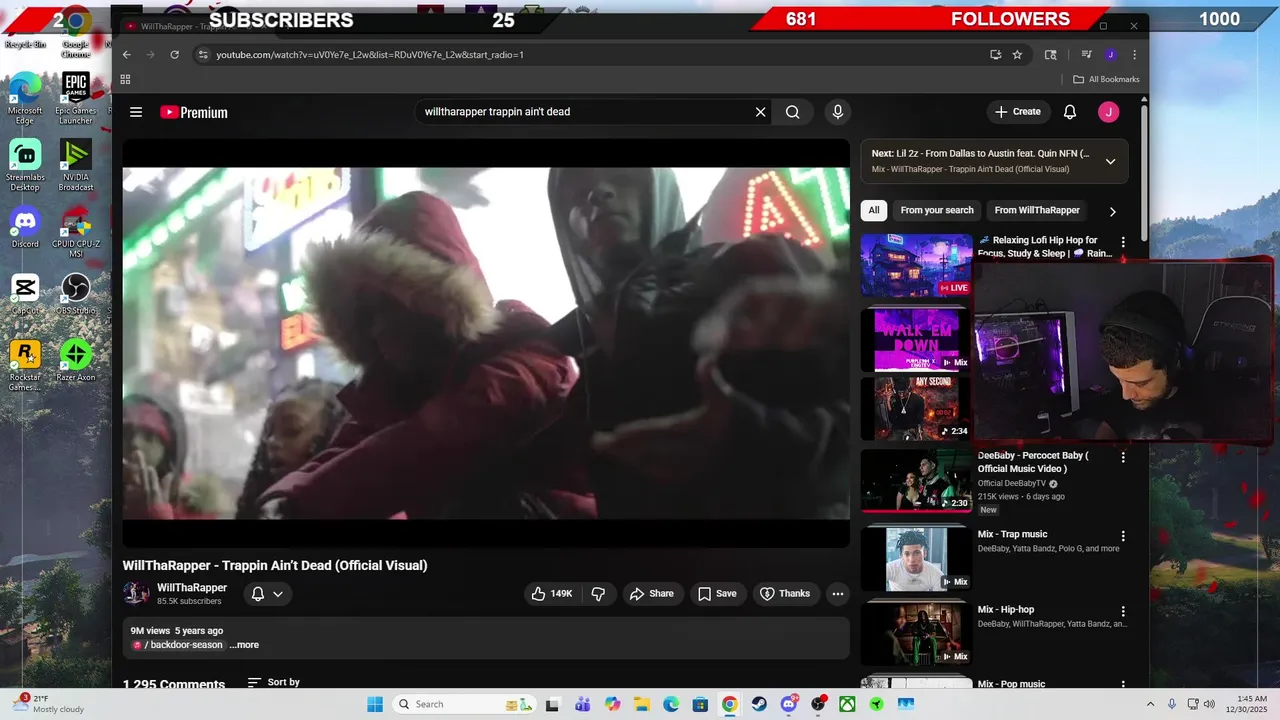
Task: Open weather widget showing 21°F
Action: [48, 704]
